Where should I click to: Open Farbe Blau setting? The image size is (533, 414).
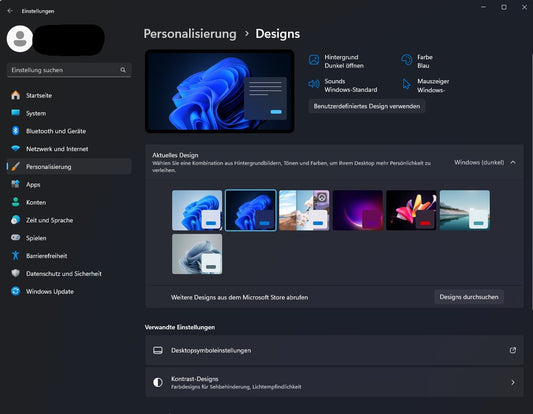pyautogui.click(x=425, y=61)
